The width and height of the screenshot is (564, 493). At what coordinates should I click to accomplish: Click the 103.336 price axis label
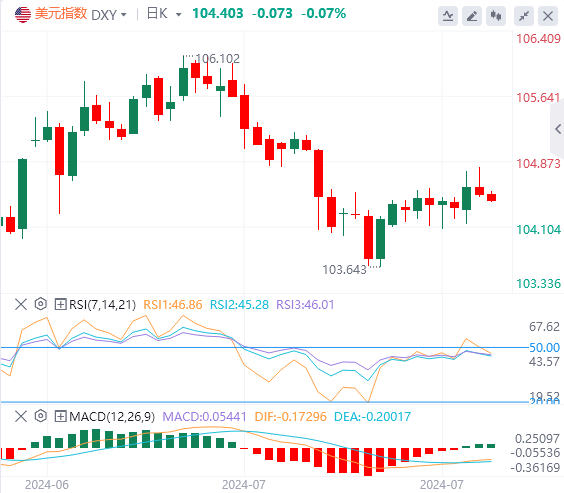[538, 284]
